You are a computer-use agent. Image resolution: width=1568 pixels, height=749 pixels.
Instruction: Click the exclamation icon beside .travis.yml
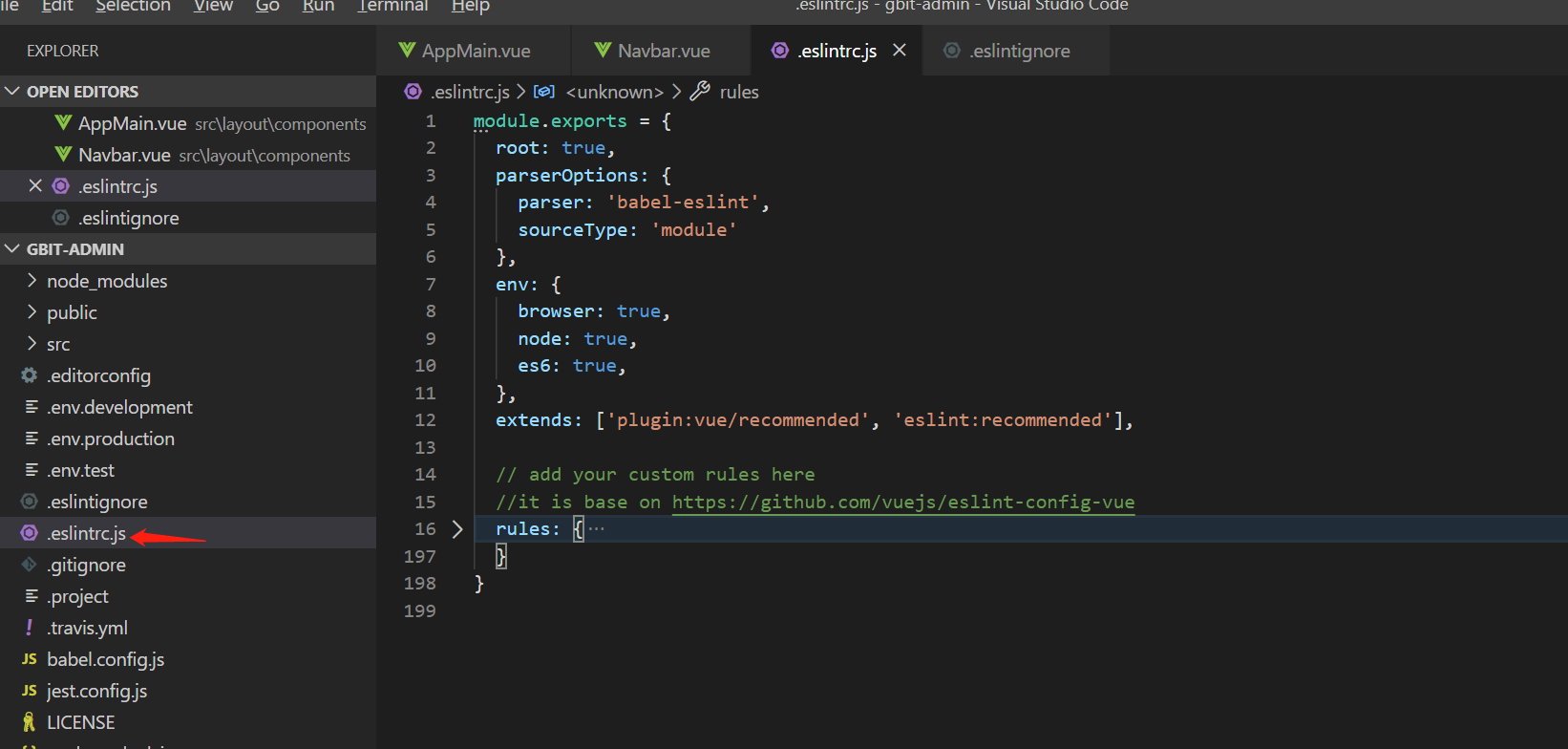coord(30,628)
